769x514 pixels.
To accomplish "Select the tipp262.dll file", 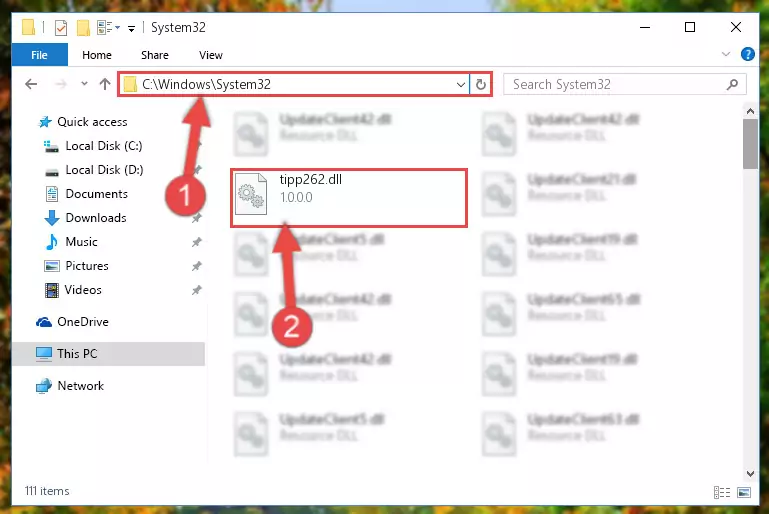I will pos(349,198).
